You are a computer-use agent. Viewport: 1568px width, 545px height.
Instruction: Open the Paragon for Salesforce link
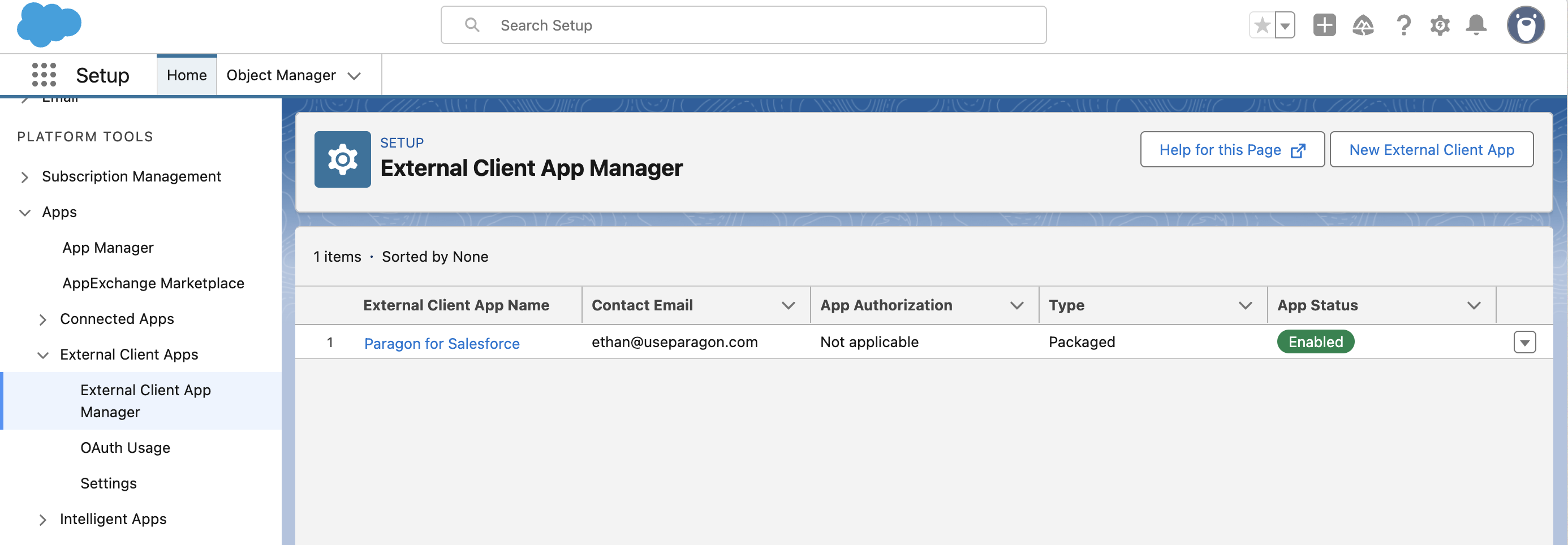click(442, 344)
